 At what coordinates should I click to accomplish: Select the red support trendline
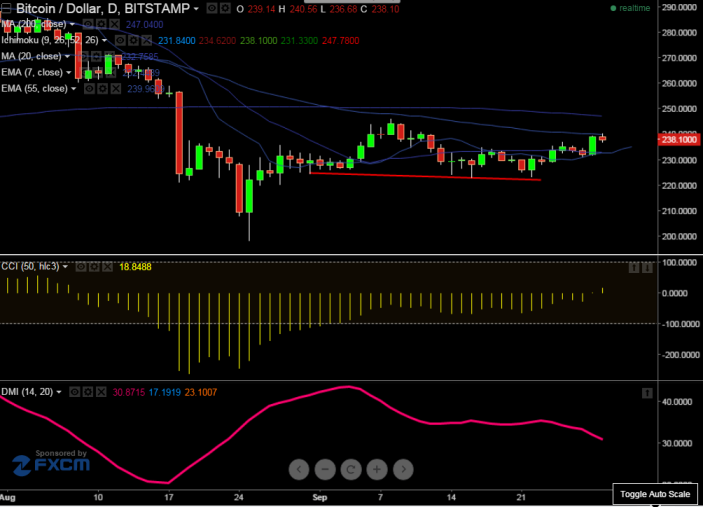click(425, 177)
